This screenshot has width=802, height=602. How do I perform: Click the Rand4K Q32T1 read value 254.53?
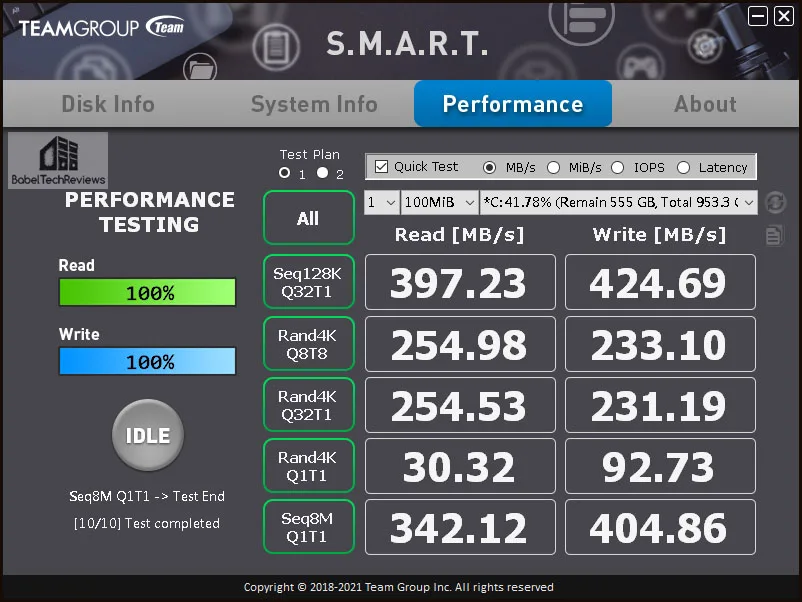460,405
